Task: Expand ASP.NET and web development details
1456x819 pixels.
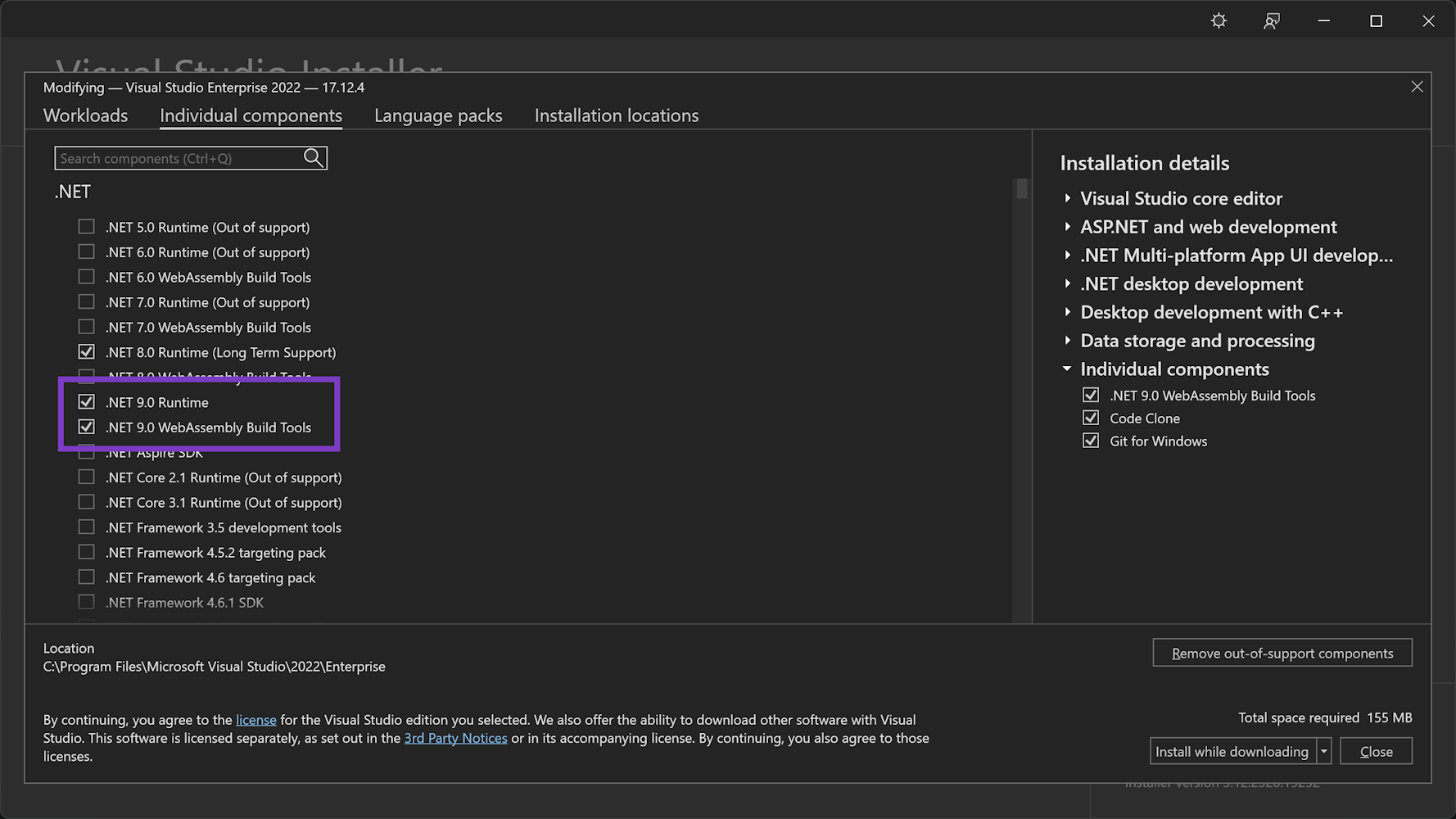Action: 1067,227
